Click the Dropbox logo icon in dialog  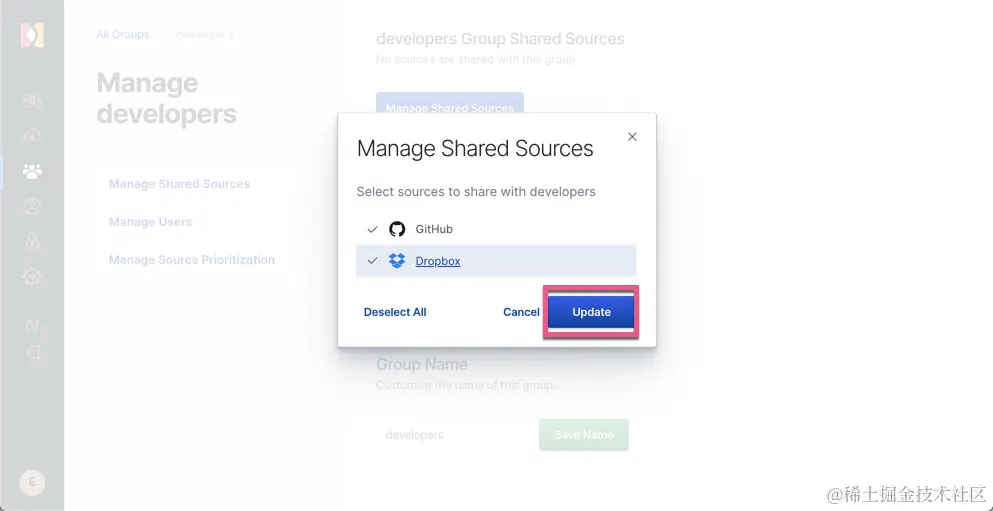click(397, 260)
